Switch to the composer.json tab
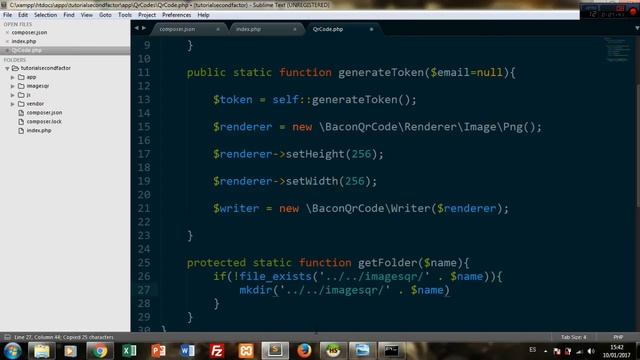This screenshot has width=640, height=360. click(188, 29)
